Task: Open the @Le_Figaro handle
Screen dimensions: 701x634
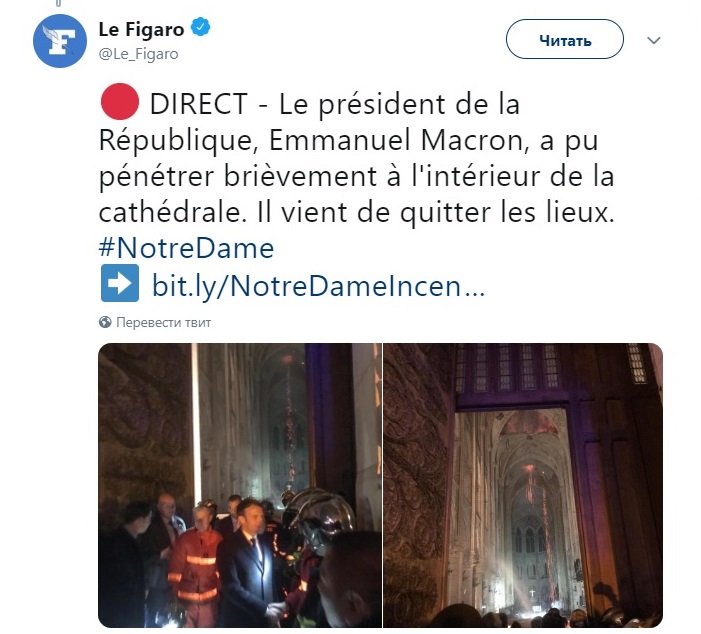Action: coord(139,54)
